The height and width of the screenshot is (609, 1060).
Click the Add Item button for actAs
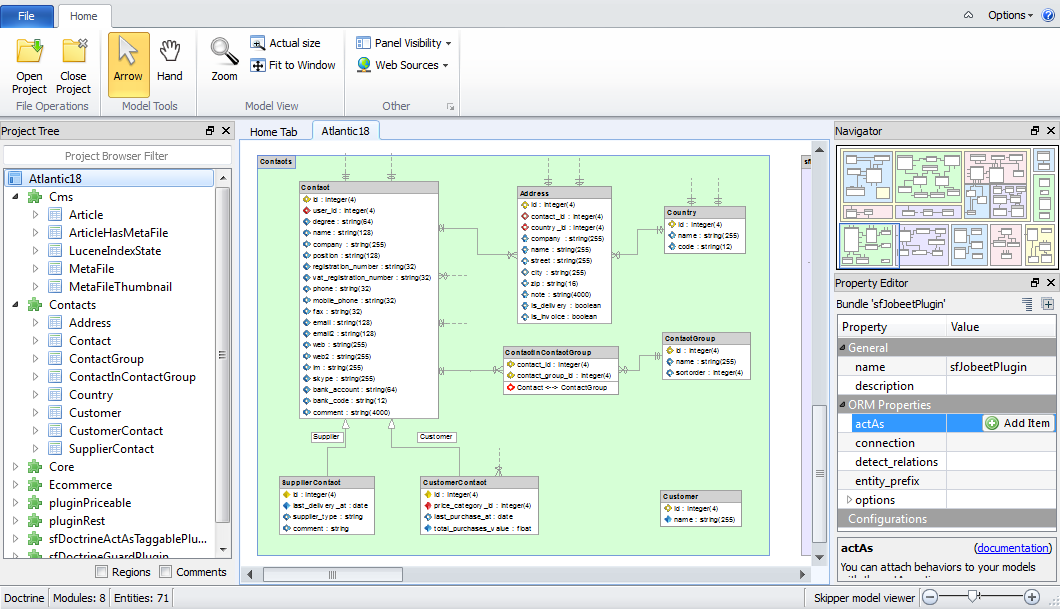coord(1018,423)
